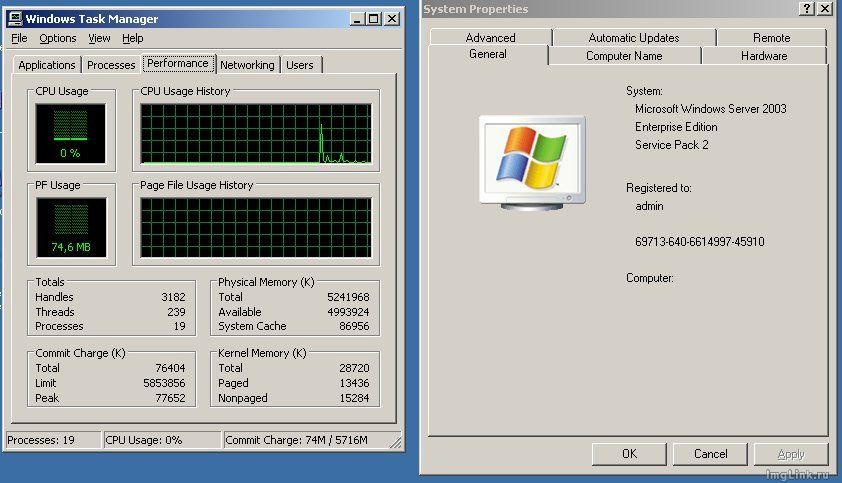Click Commit Charge Peak 77652
Viewport: 842px width, 483px height.
[x=170, y=398]
